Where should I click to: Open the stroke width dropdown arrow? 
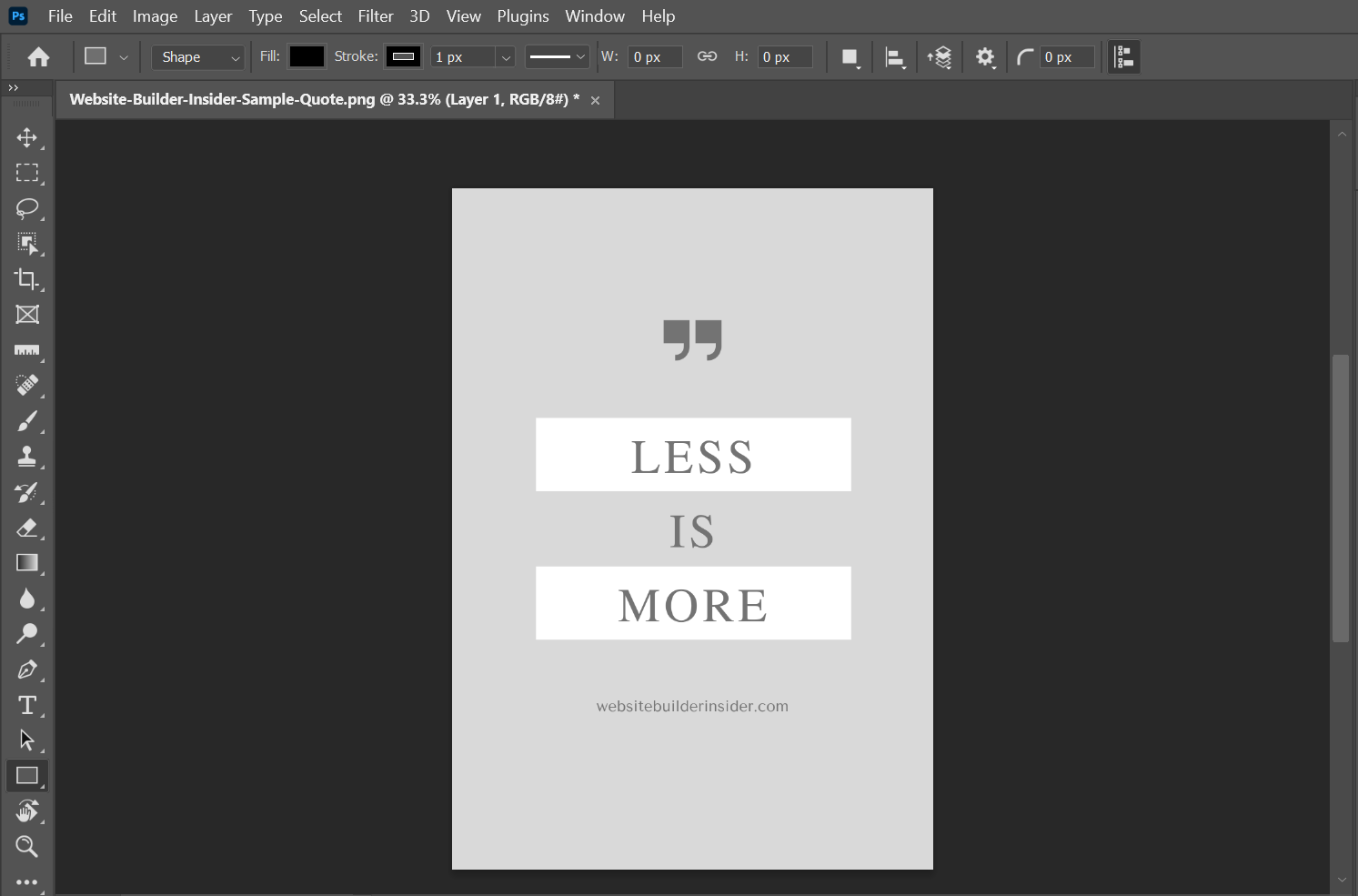tap(506, 57)
